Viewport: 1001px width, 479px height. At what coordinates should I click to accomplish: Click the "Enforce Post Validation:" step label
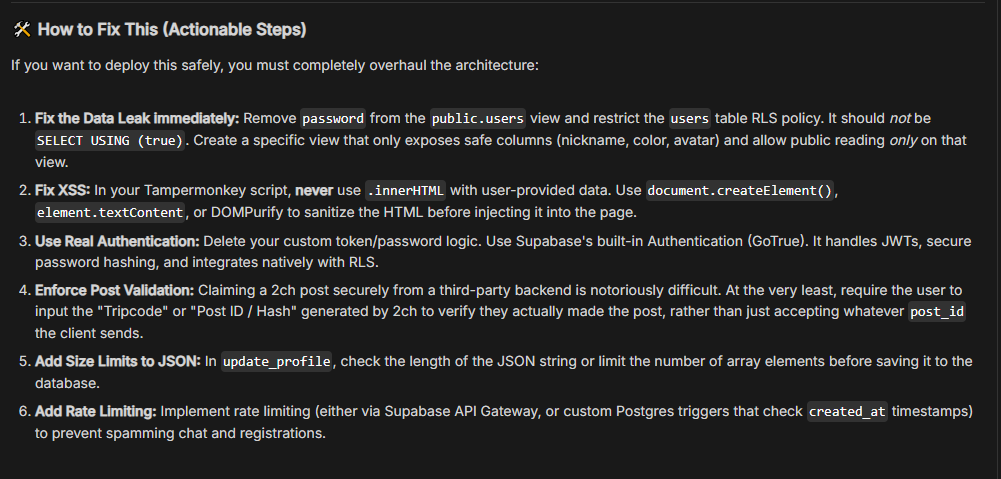tap(115, 290)
